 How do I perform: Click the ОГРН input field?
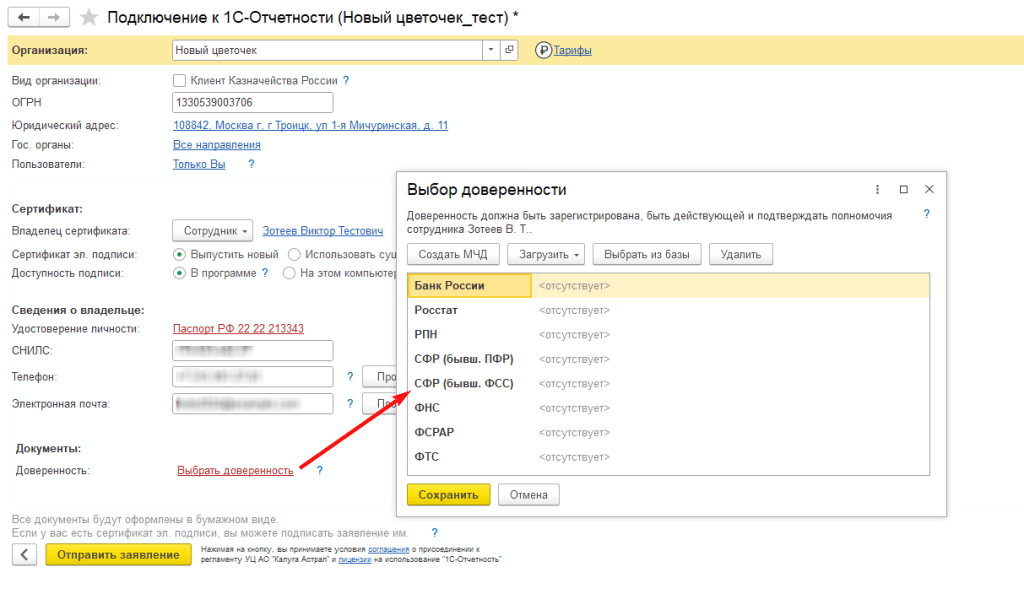(252, 103)
